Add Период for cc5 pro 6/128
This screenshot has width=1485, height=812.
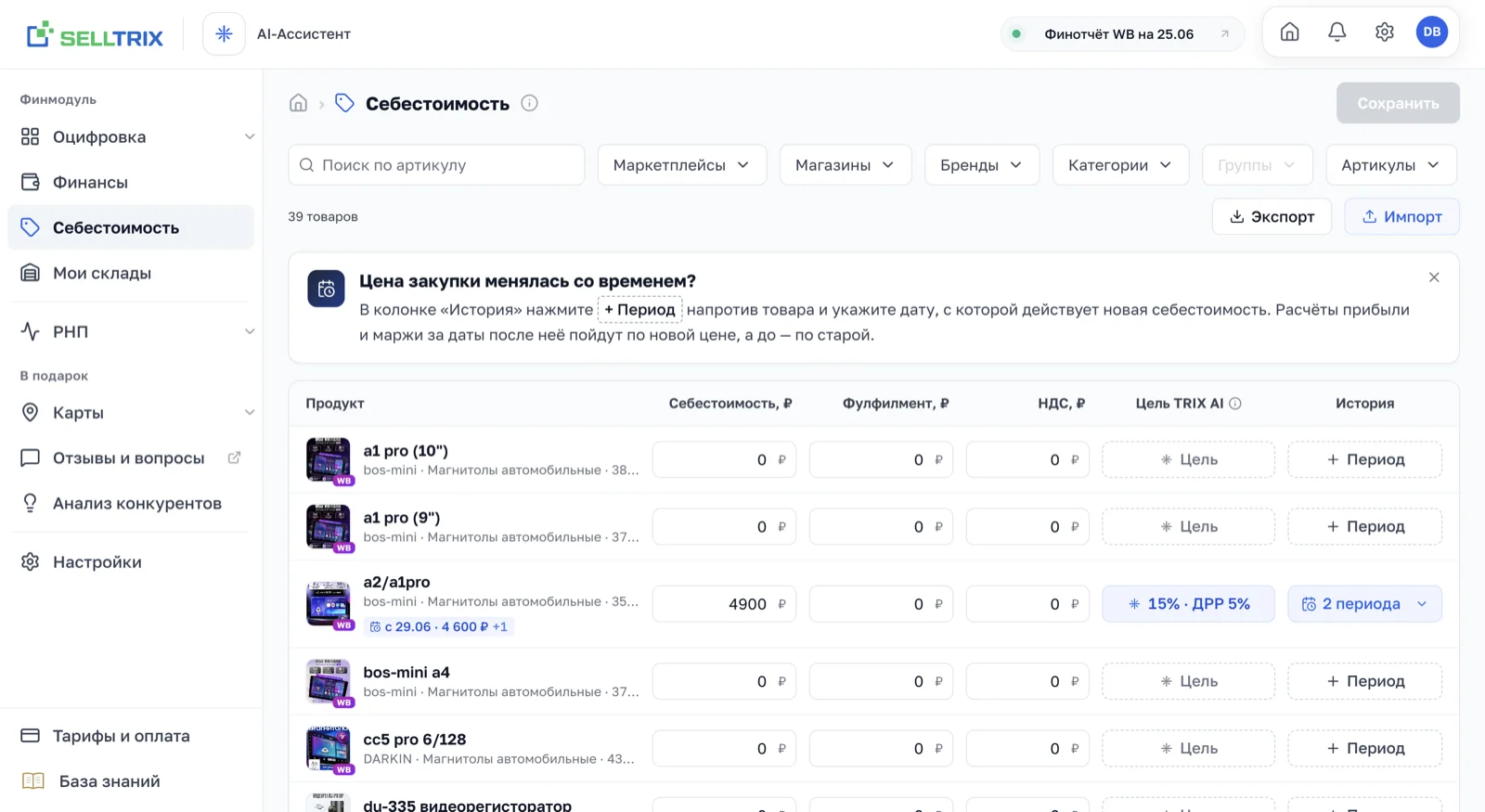coord(1364,748)
